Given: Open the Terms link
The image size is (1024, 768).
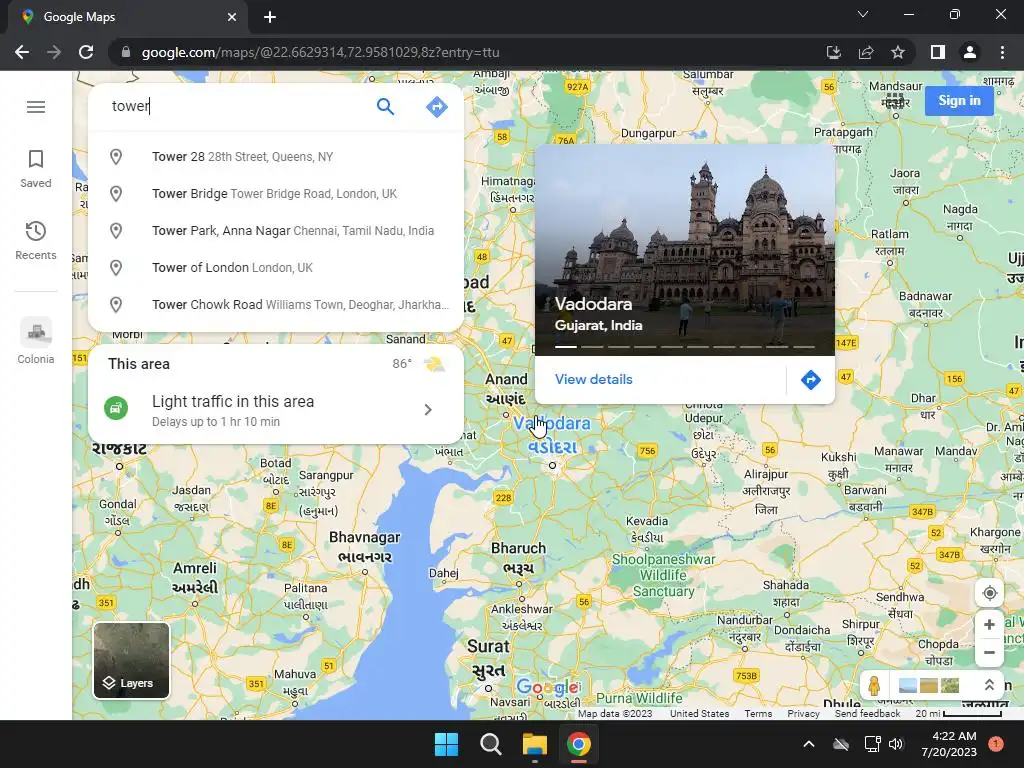Looking at the screenshot, I should pyautogui.click(x=758, y=714).
